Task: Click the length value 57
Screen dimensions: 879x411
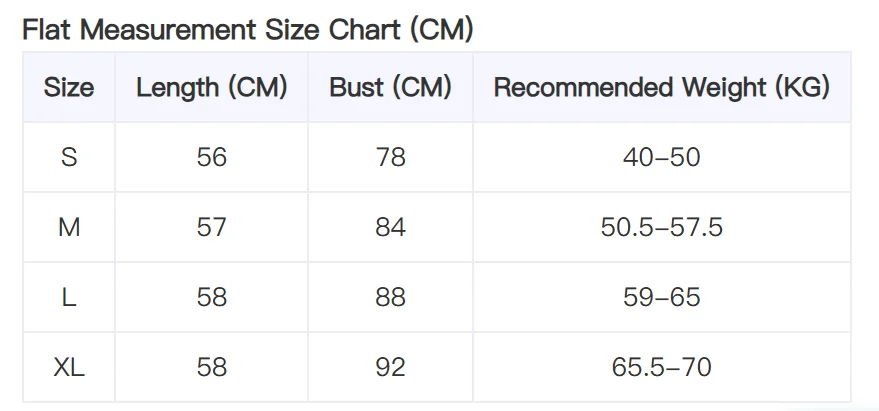Action: coord(212,227)
